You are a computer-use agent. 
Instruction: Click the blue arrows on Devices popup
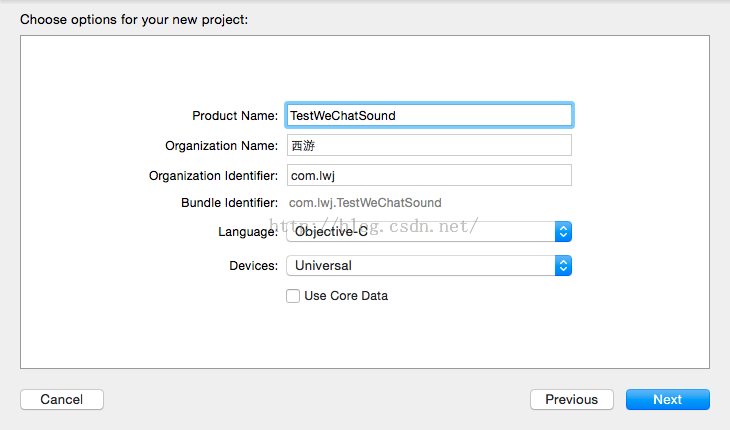click(564, 266)
